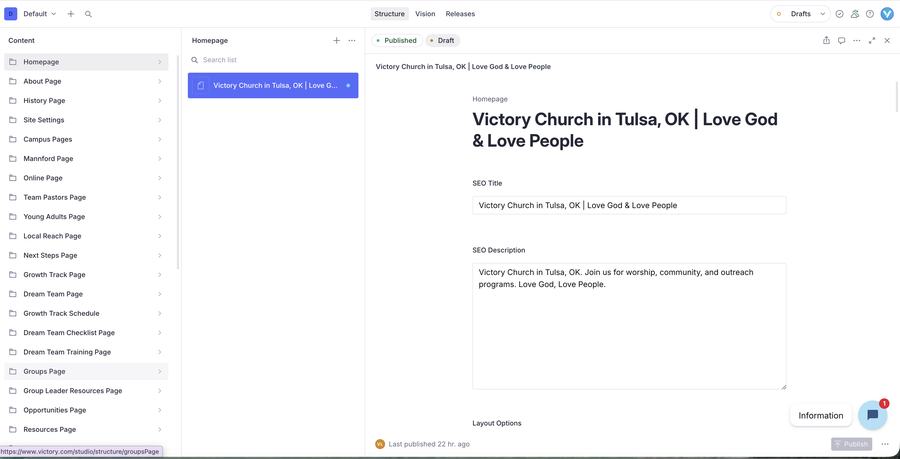Open the Opportunities Page item
Image resolution: width=900 pixels, height=459 pixels.
pyautogui.click(x=86, y=410)
